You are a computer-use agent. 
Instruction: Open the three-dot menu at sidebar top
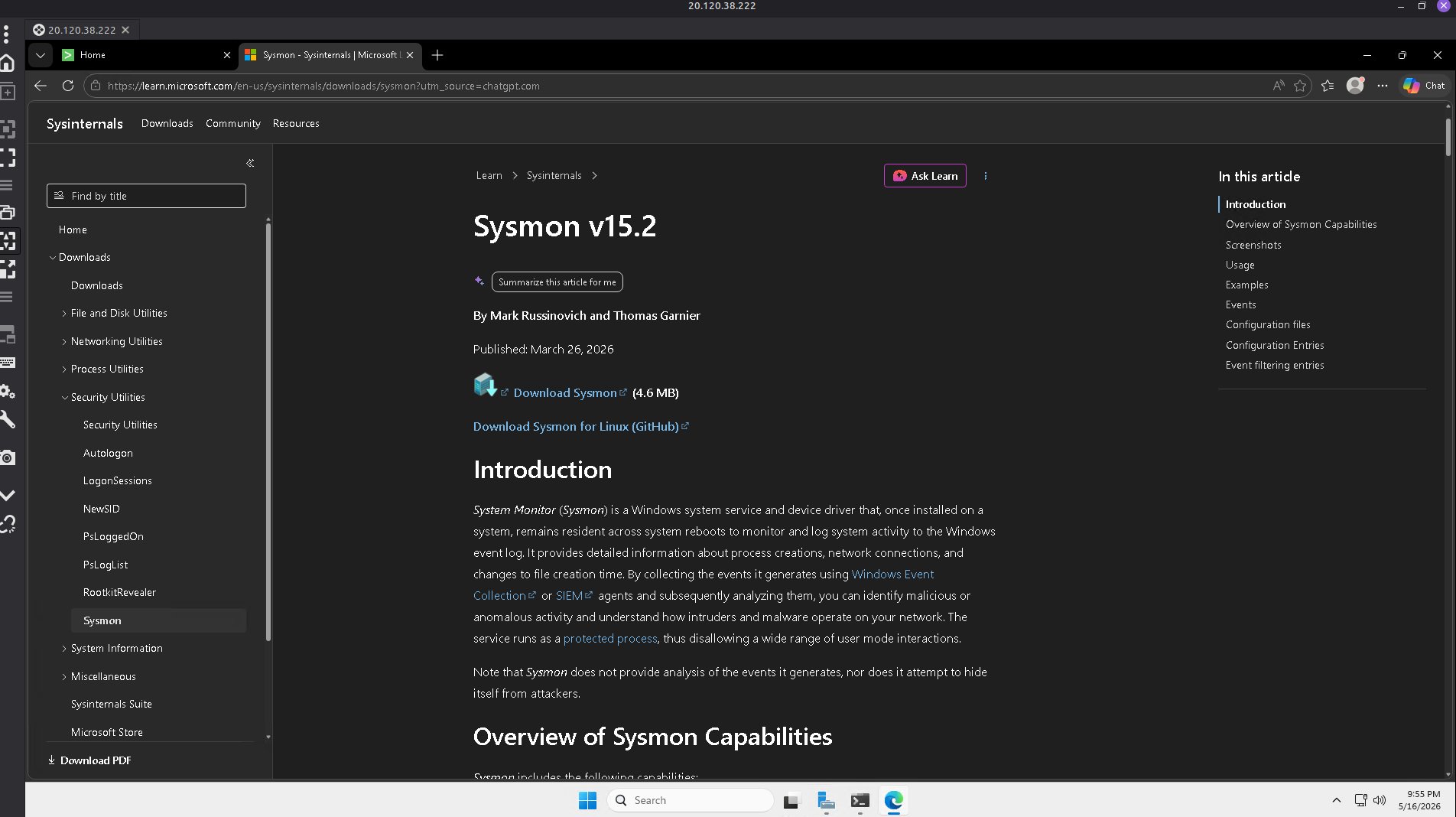[x=6, y=34]
